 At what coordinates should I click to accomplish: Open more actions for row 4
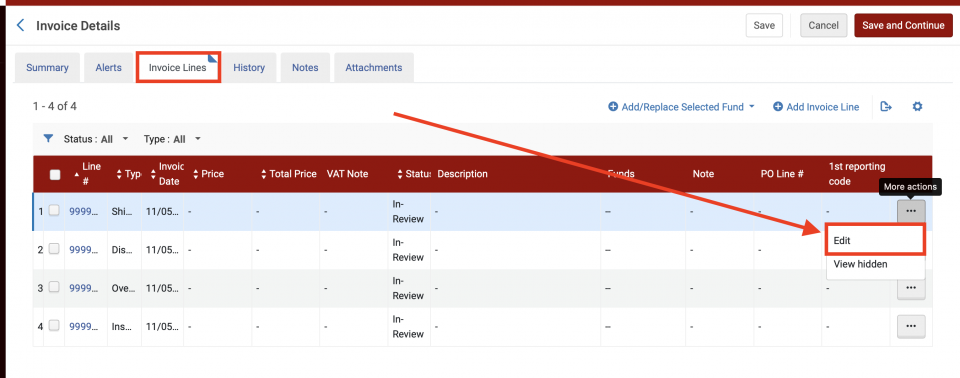point(911,327)
